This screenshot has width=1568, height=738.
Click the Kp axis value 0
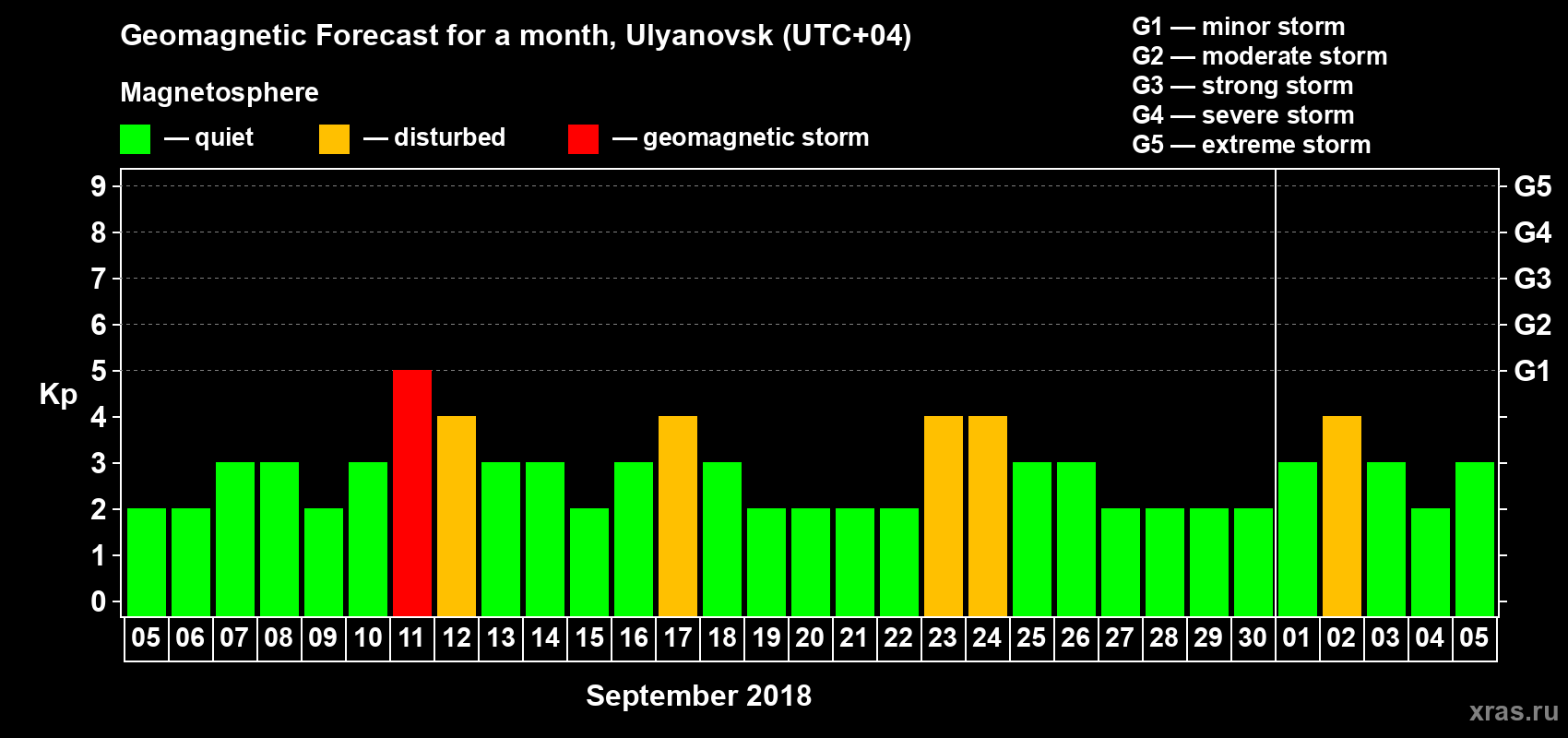pos(99,601)
